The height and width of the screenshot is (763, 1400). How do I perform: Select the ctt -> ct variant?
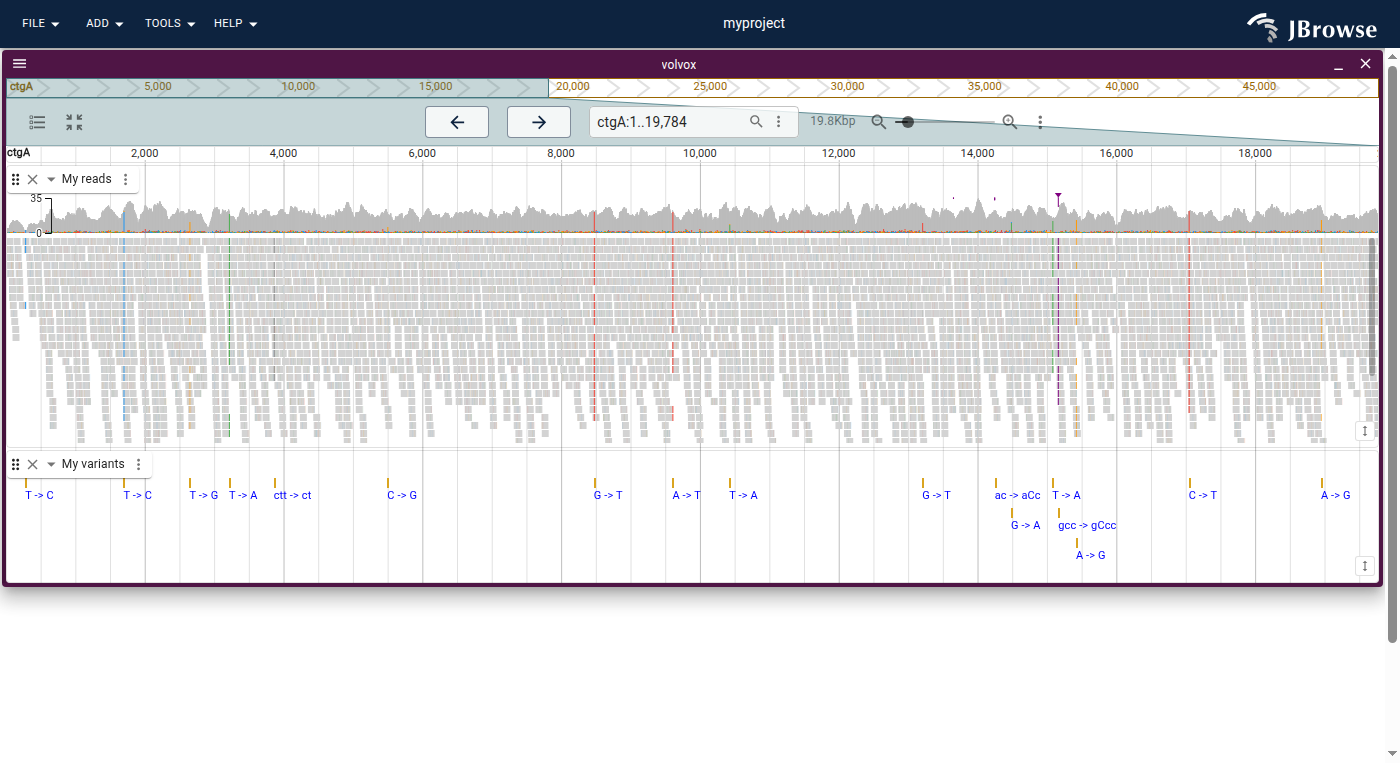(292, 495)
